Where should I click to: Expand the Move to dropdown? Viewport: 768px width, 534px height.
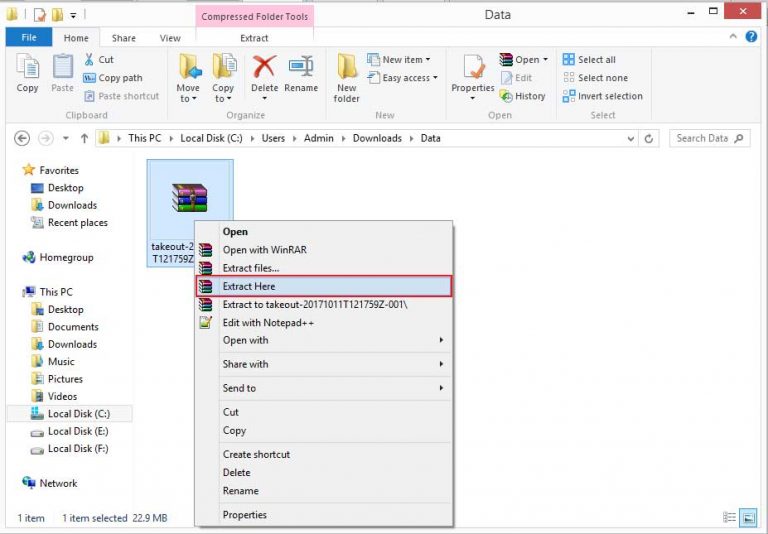[188, 99]
